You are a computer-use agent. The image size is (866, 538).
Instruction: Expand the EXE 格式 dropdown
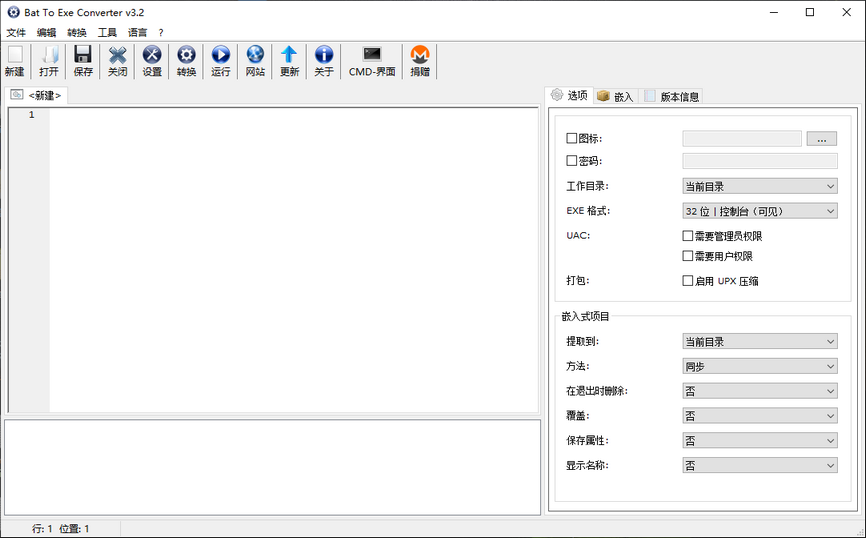click(760, 211)
